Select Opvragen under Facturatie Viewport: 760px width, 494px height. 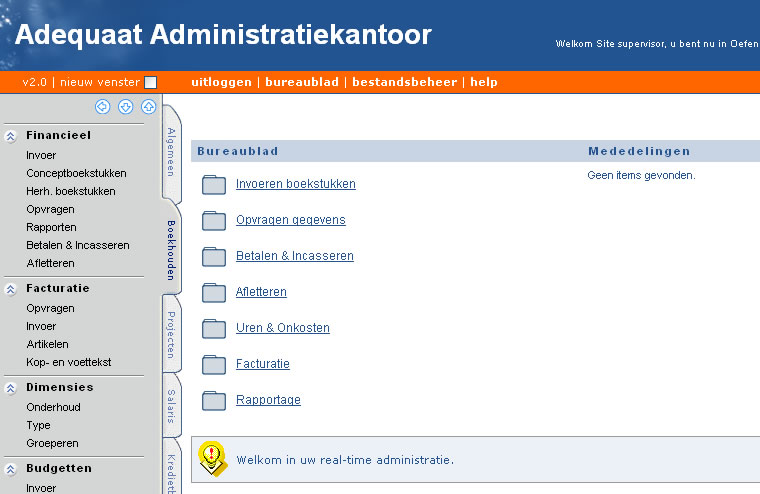[50, 308]
